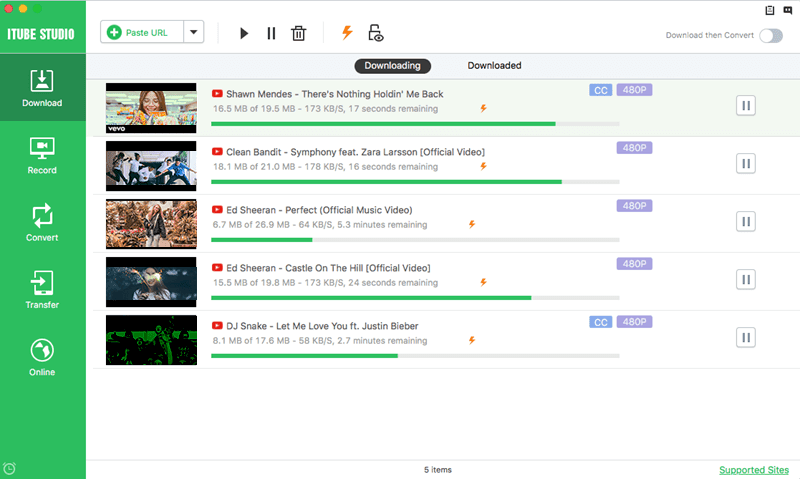Open the Transfer section in sidebar
Image resolution: width=800 pixels, height=479 pixels.
point(42,290)
